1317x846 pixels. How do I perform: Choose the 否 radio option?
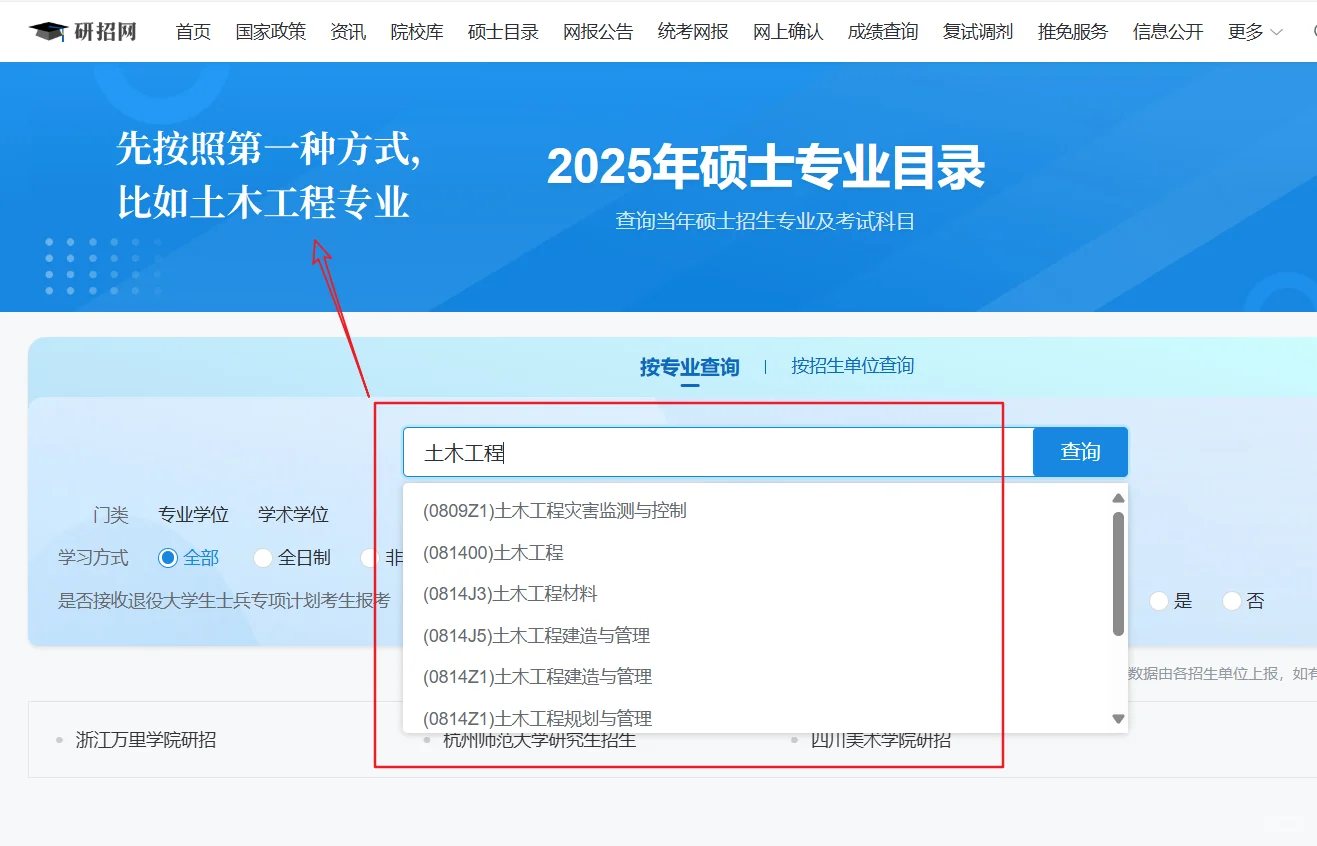click(x=1232, y=600)
